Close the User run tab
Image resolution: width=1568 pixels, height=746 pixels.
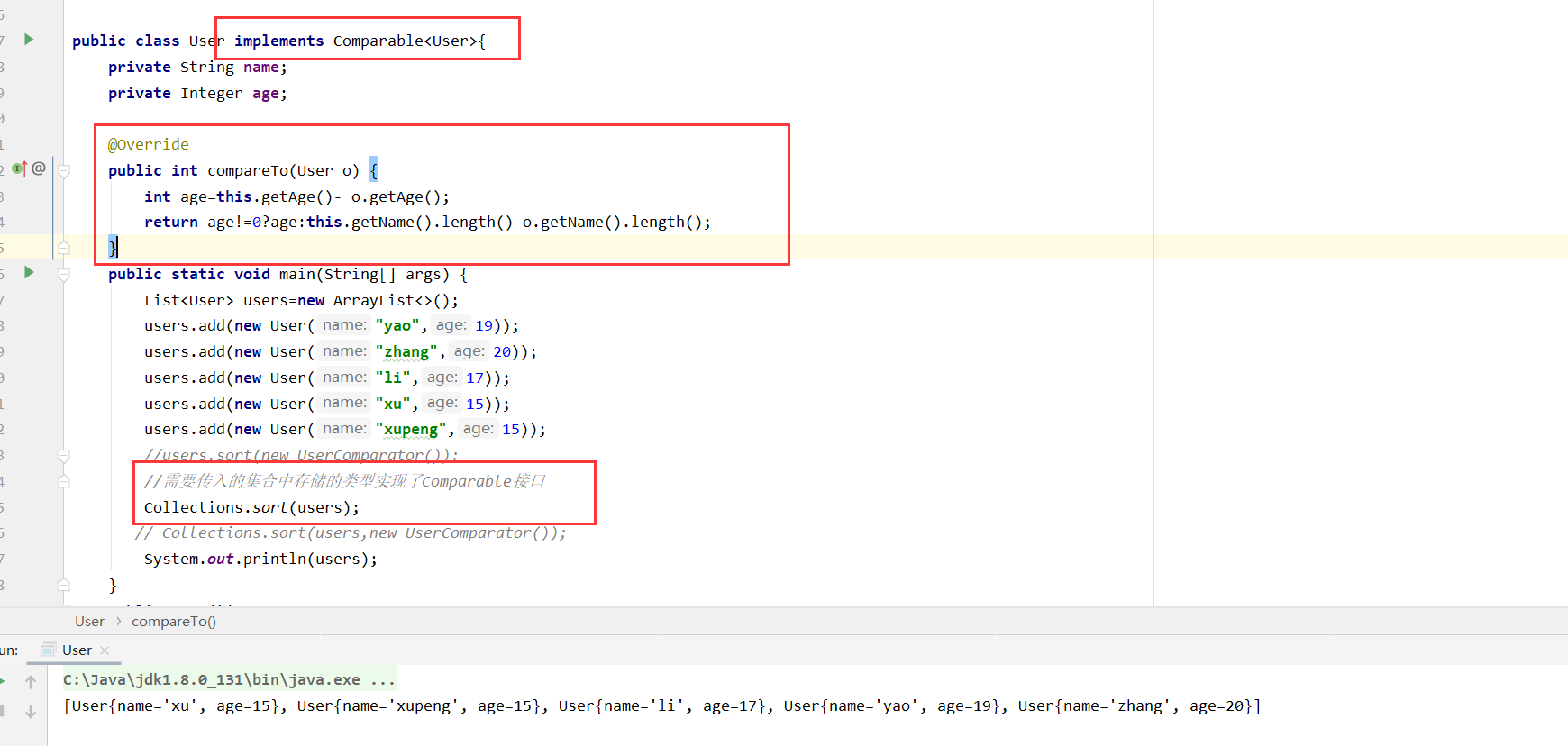[x=105, y=650]
